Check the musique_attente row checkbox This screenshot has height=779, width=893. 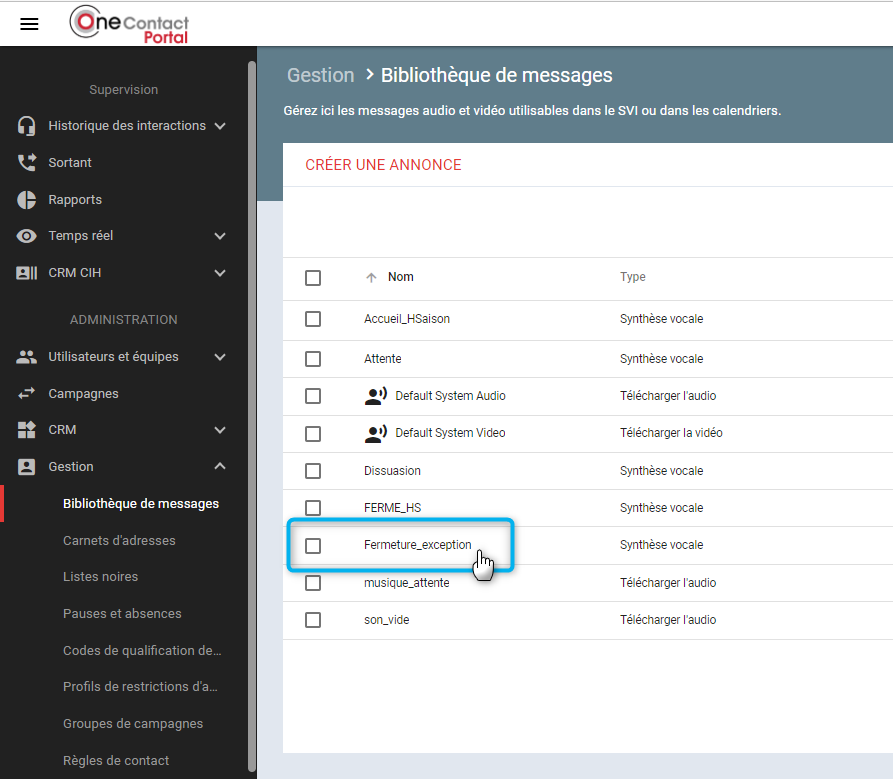(x=313, y=583)
